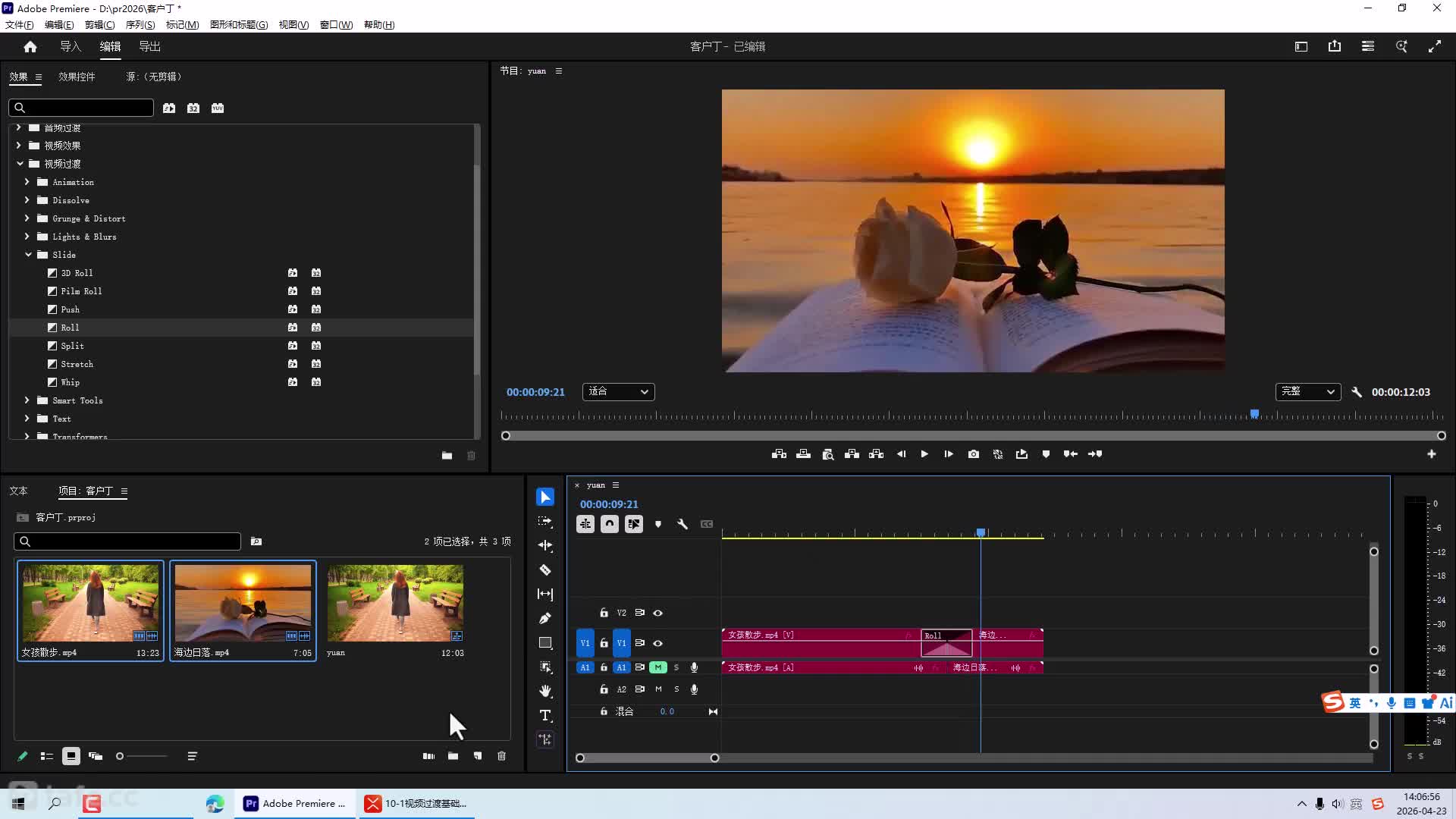Viewport: 1456px width, 819px height.
Task: Open the Workspaces icon in header
Action: (x=1301, y=47)
